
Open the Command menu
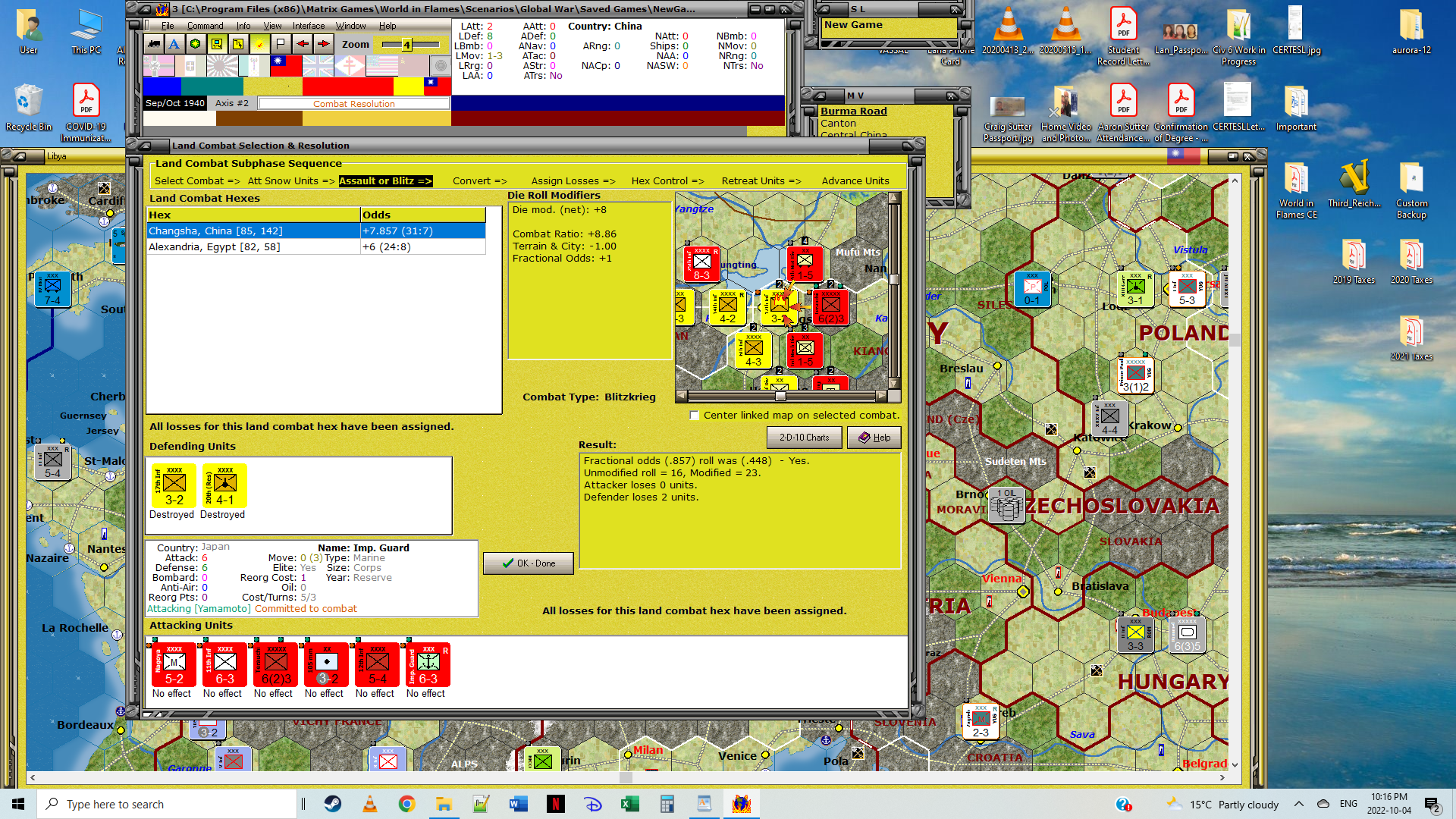pyautogui.click(x=205, y=26)
